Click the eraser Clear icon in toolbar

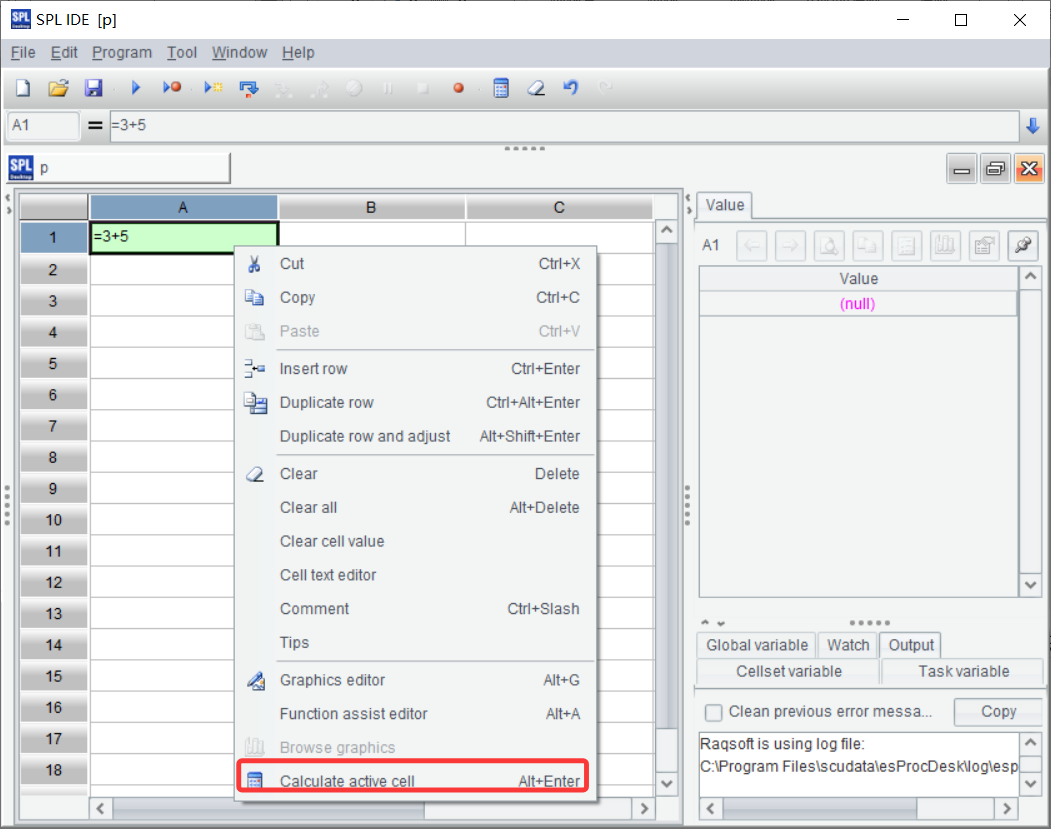tap(536, 88)
